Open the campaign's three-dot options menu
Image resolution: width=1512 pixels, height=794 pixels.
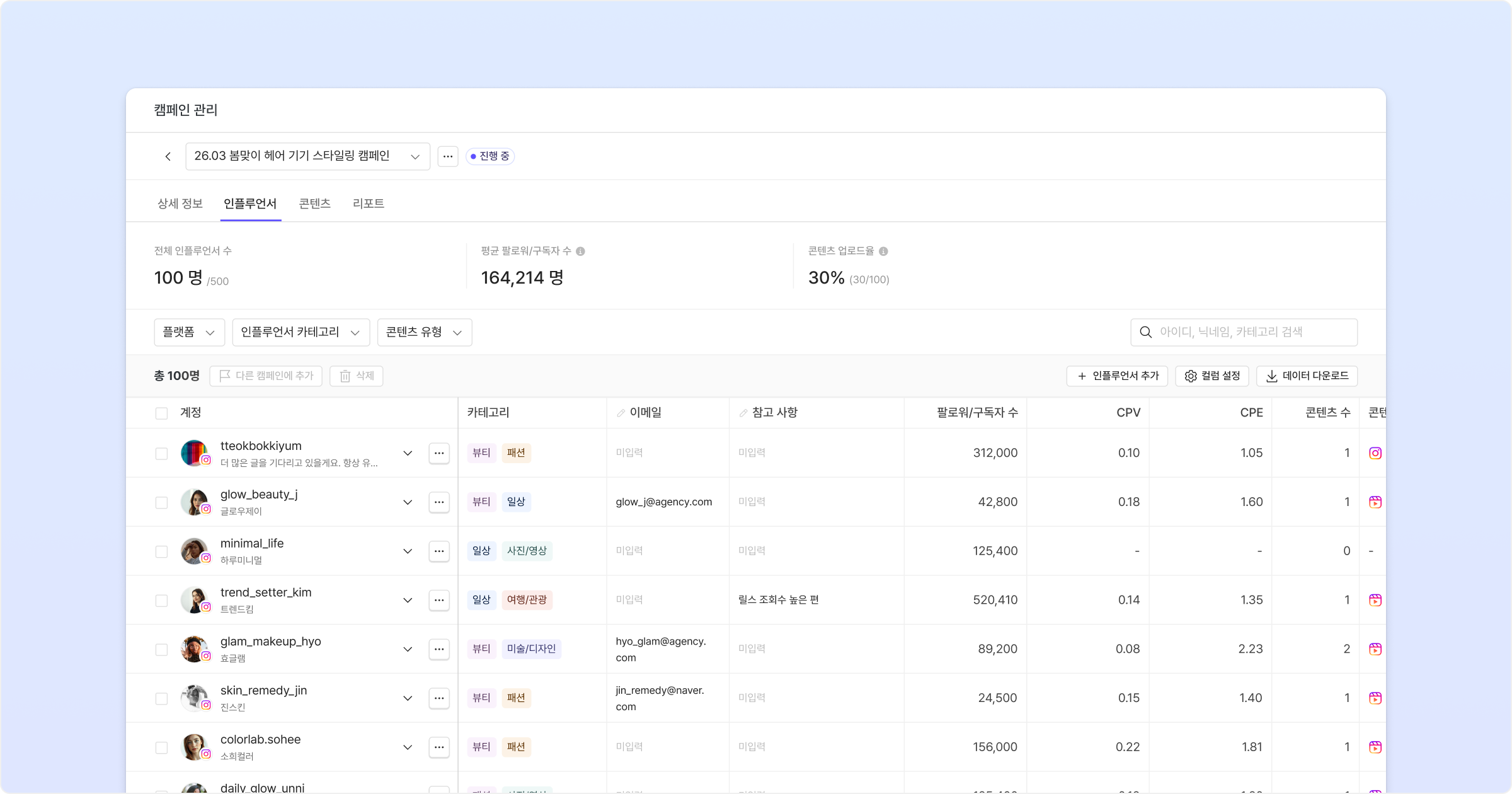448,156
